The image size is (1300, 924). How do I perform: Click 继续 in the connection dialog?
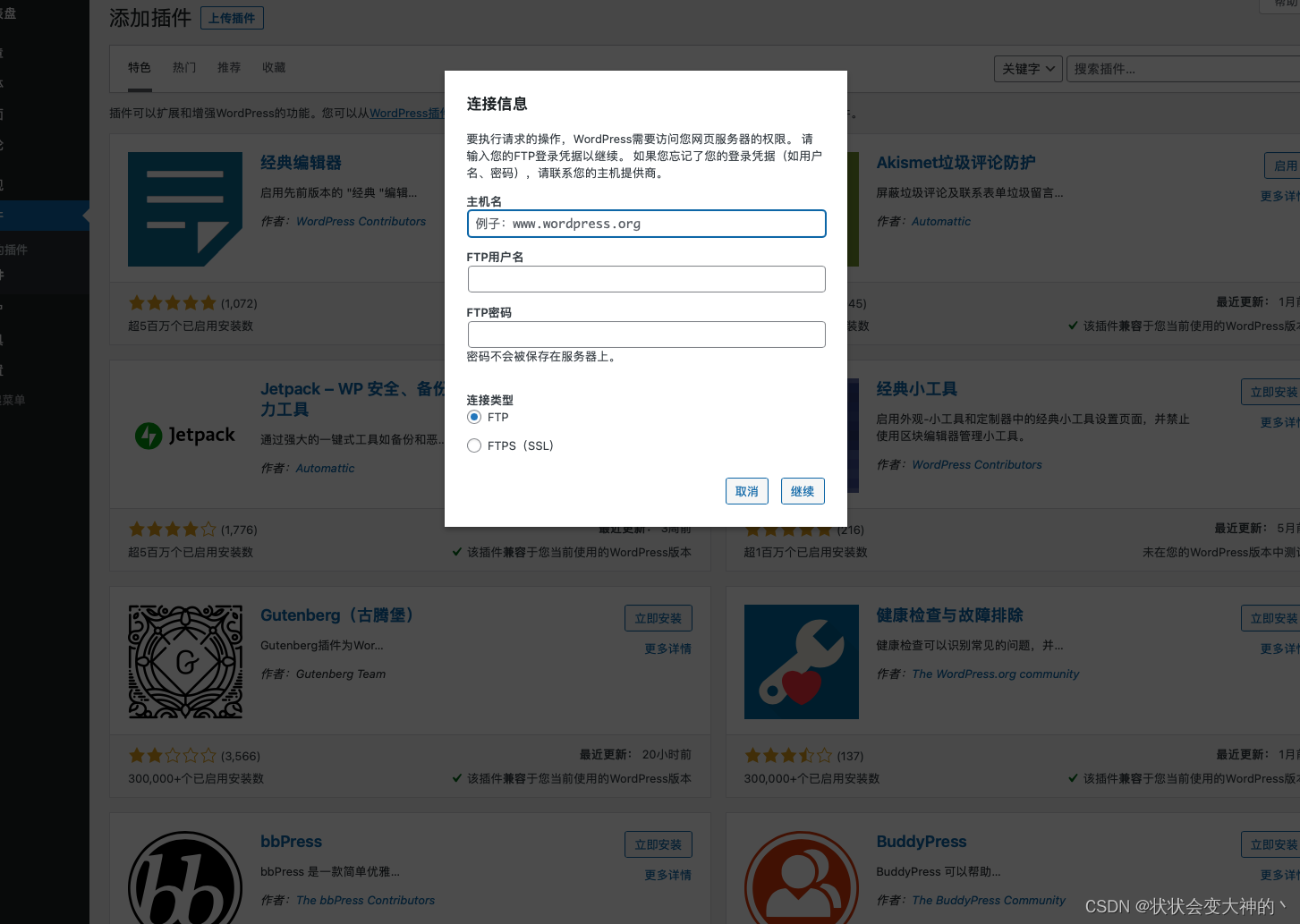(x=803, y=491)
